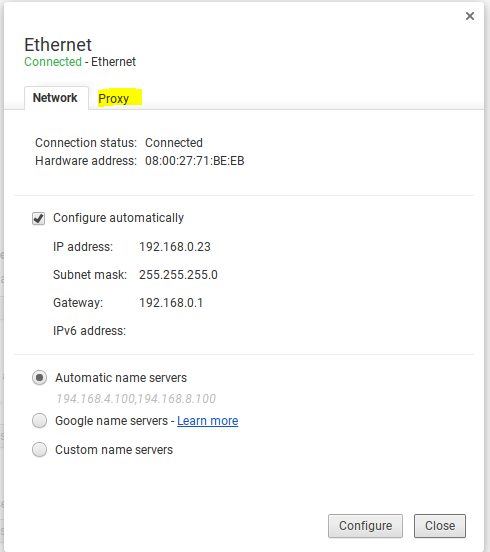Uncheck Configure automatically checkbox

point(38,218)
